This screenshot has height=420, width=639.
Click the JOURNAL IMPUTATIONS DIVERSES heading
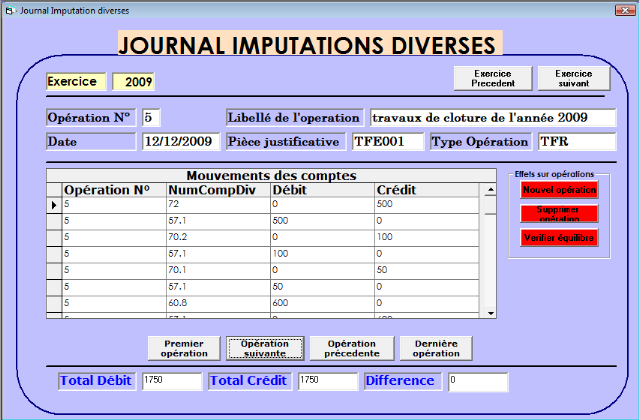pos(310,44)
